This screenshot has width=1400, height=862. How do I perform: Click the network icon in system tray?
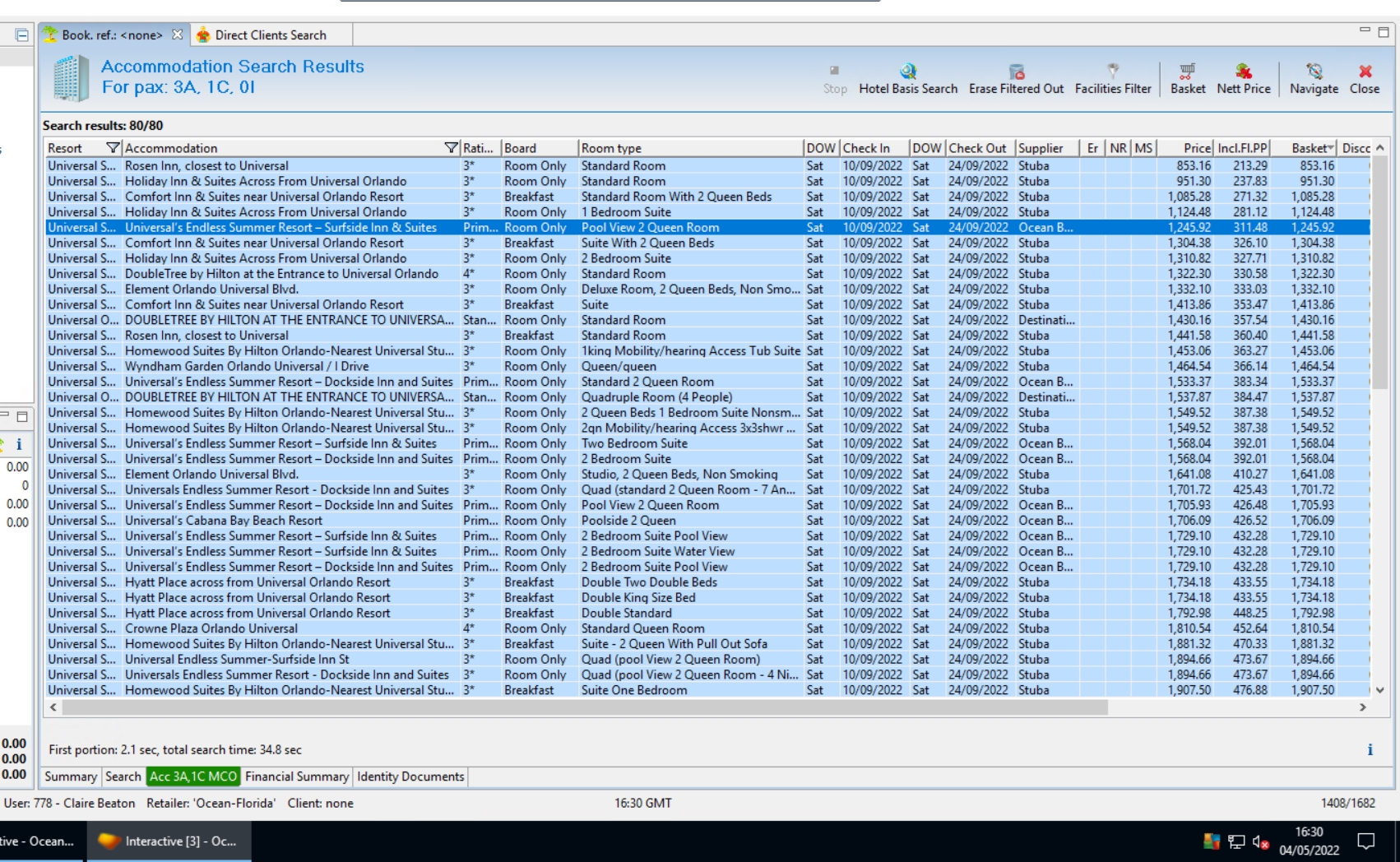1236,841
